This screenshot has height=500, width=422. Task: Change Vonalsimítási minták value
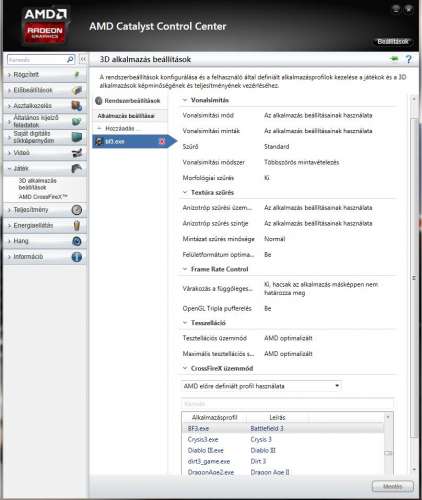click(318, 131)
